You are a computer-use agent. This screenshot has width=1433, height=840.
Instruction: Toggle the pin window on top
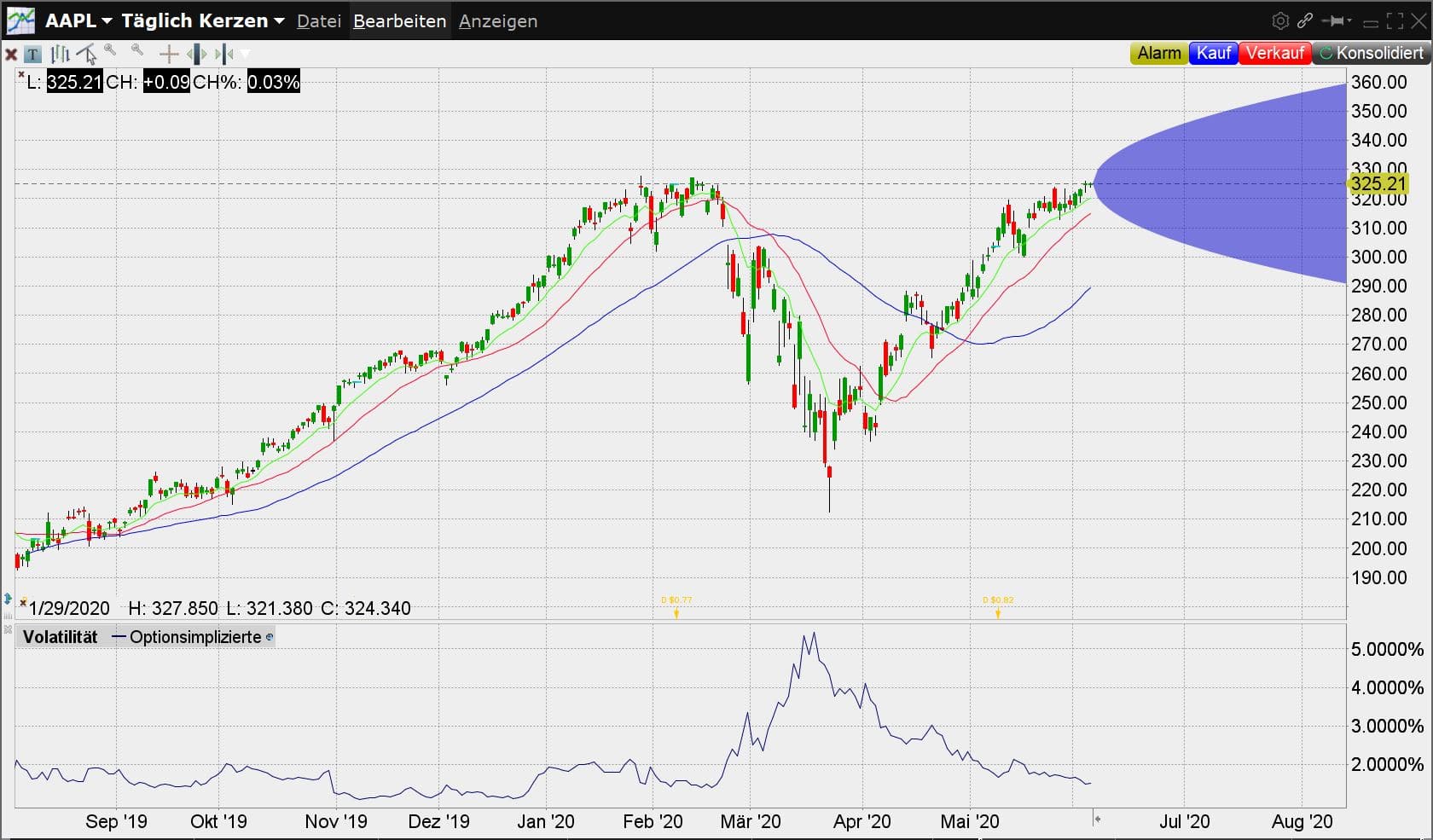click(1336, 21)
